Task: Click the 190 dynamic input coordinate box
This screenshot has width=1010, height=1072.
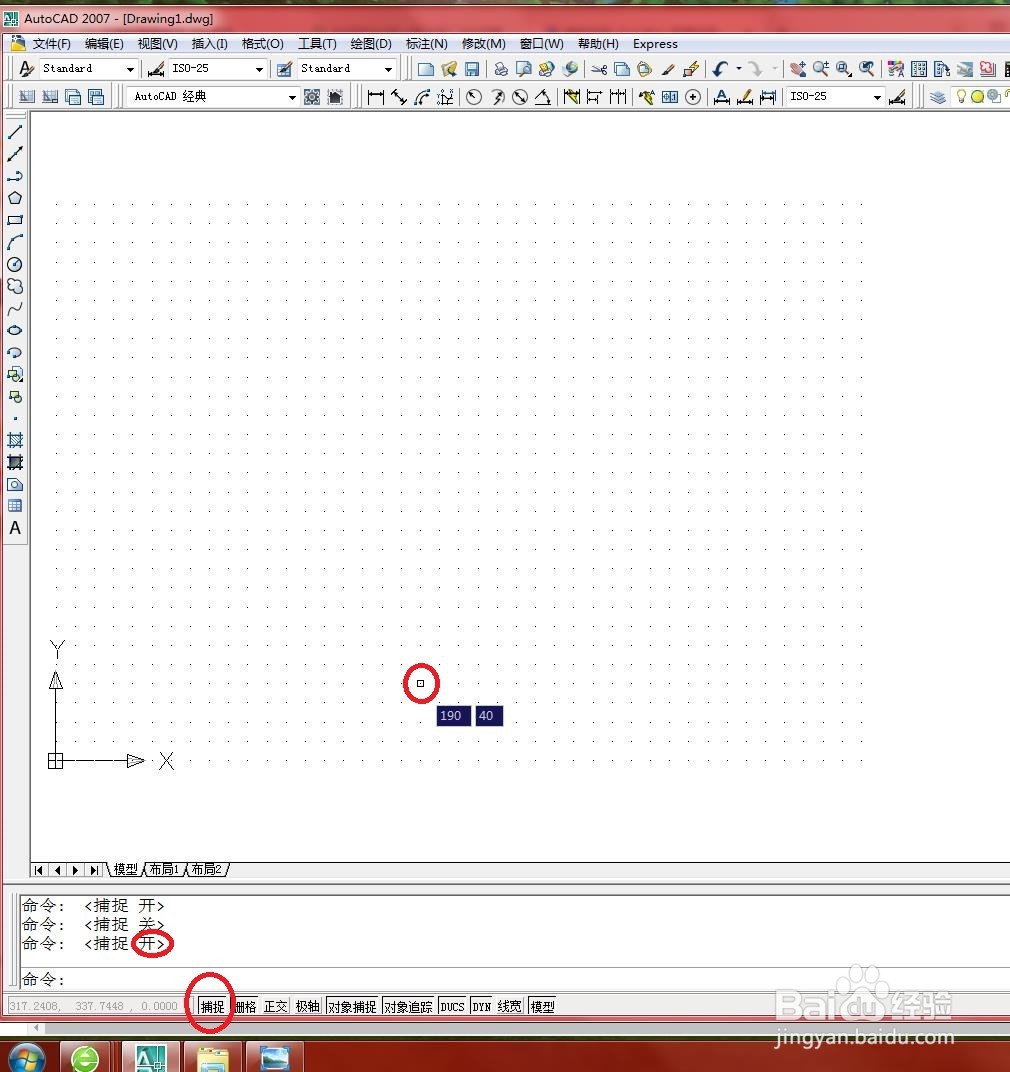Action: point(453,716)
